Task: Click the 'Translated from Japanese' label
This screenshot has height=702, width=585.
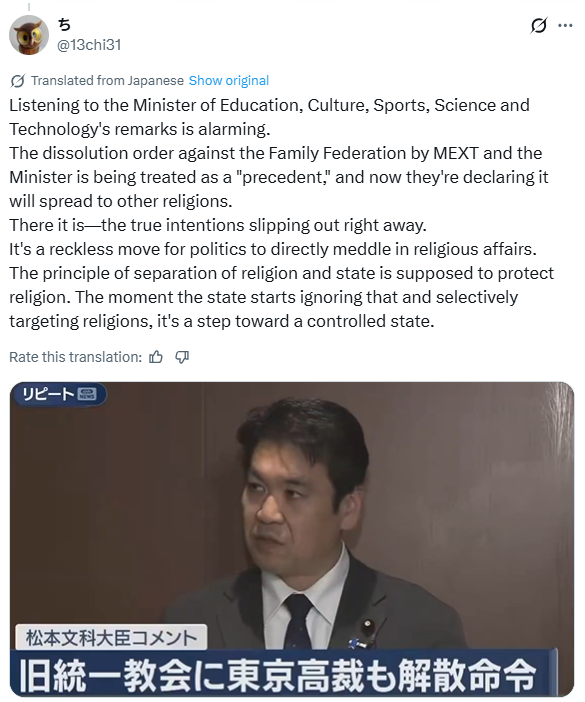Action: click(x=107, y=81)
